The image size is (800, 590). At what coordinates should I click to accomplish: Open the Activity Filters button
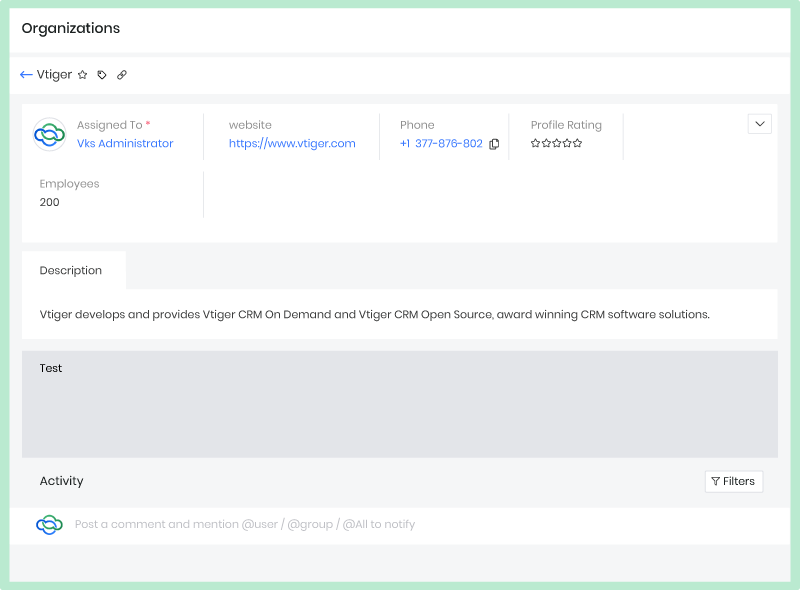[x=733, y=481]
